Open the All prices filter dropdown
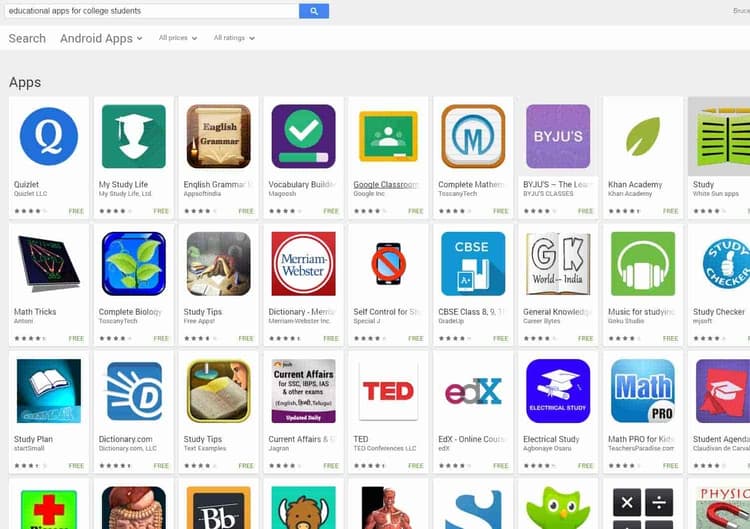Image resolution: width=750 pixels, height=529 pixels. [x=178, y=38]
